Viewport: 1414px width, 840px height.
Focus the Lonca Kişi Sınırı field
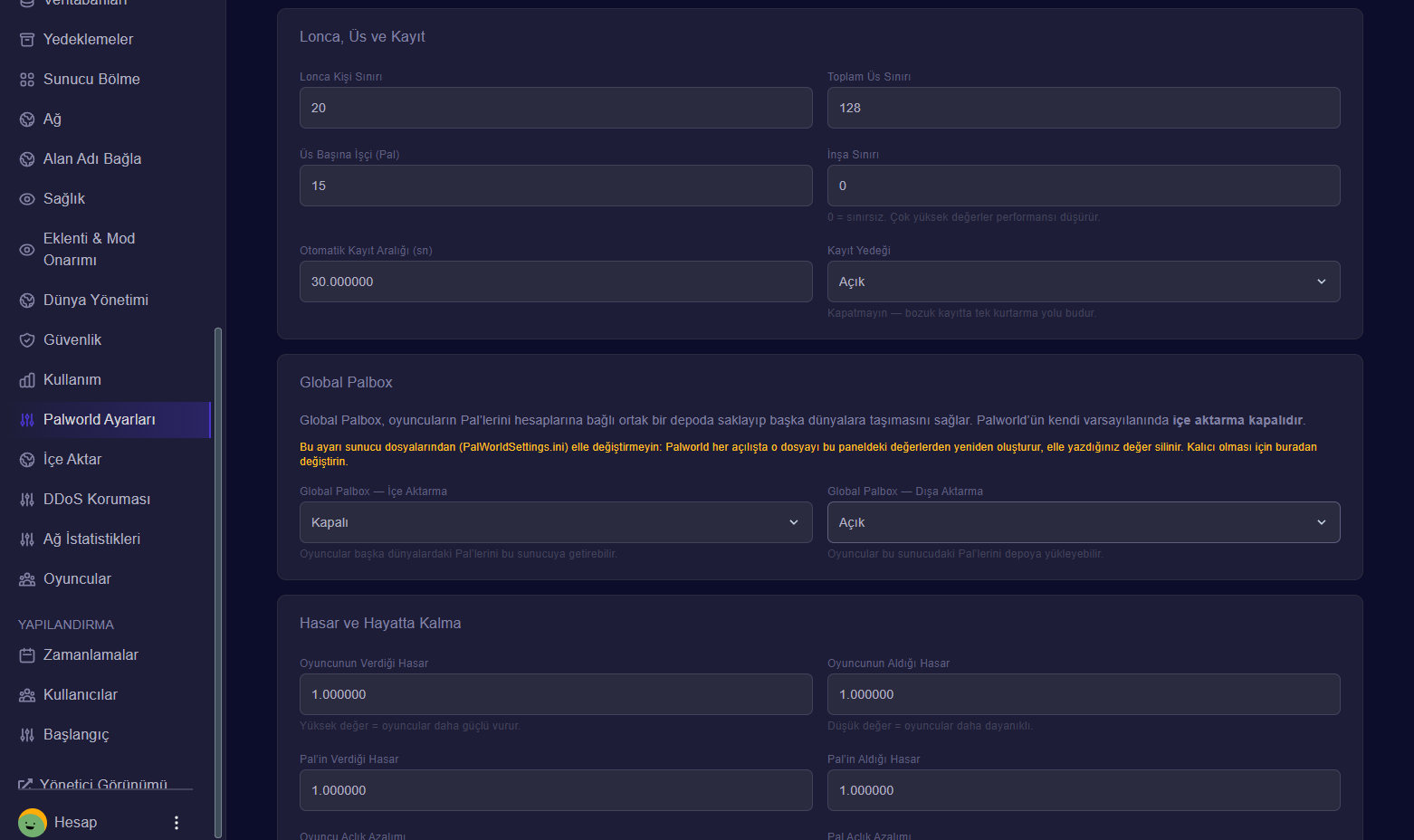556,108
